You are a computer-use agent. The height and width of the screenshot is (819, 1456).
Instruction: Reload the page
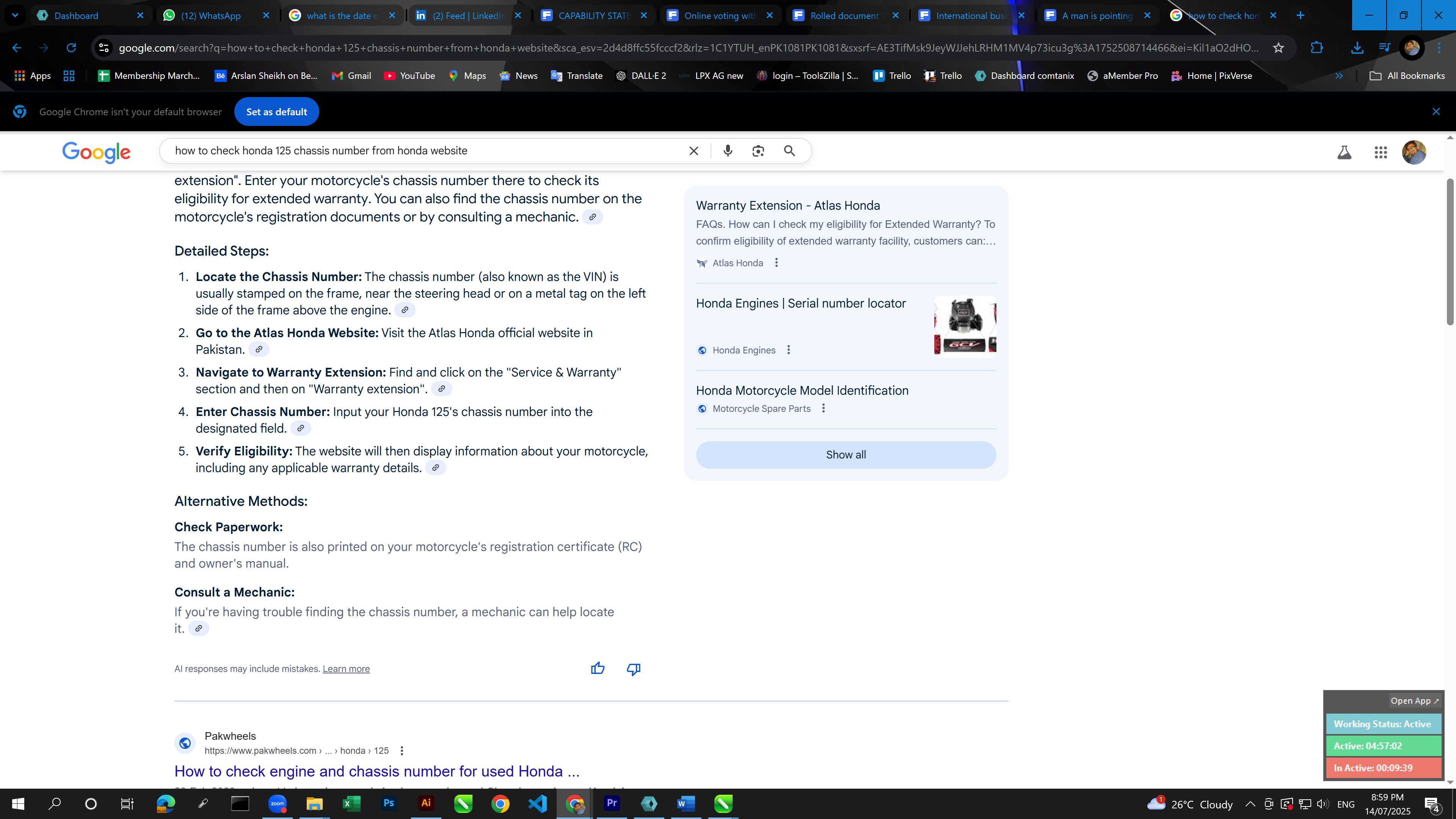71,48
